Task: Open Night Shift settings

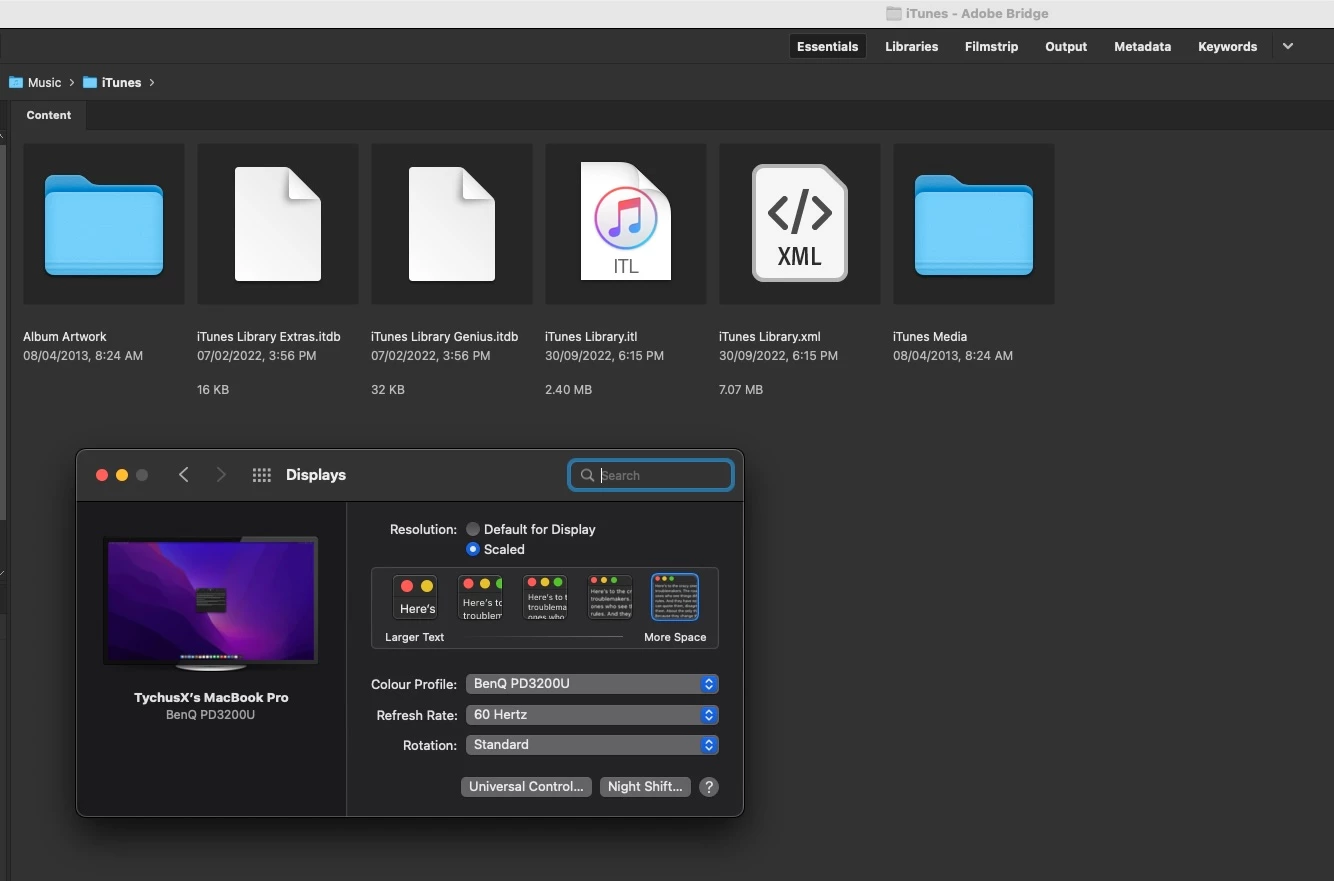Action: pos(645,787)
